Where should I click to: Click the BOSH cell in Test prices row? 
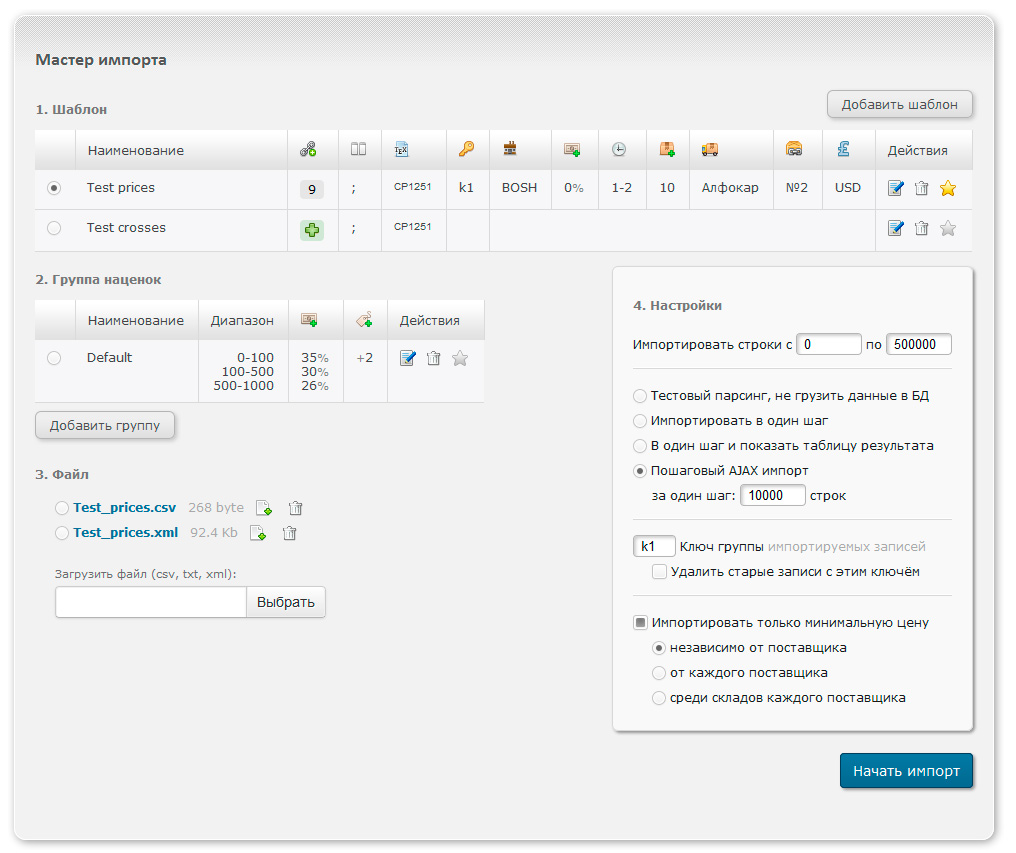point(519,188)
